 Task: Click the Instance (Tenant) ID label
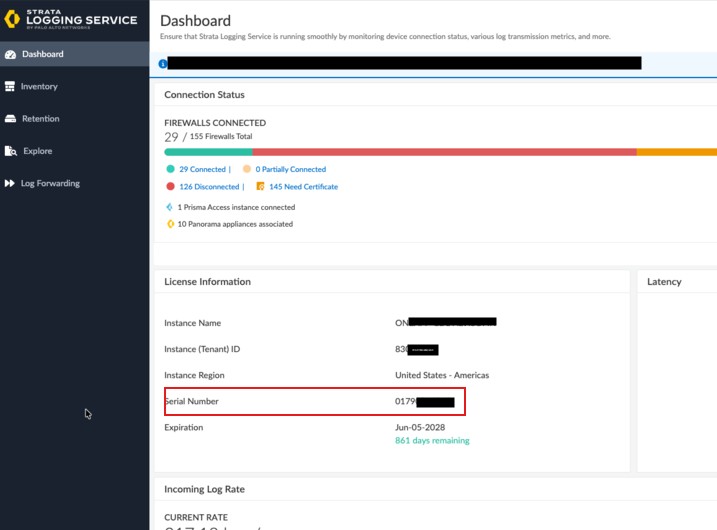click(x=202, y=349)
